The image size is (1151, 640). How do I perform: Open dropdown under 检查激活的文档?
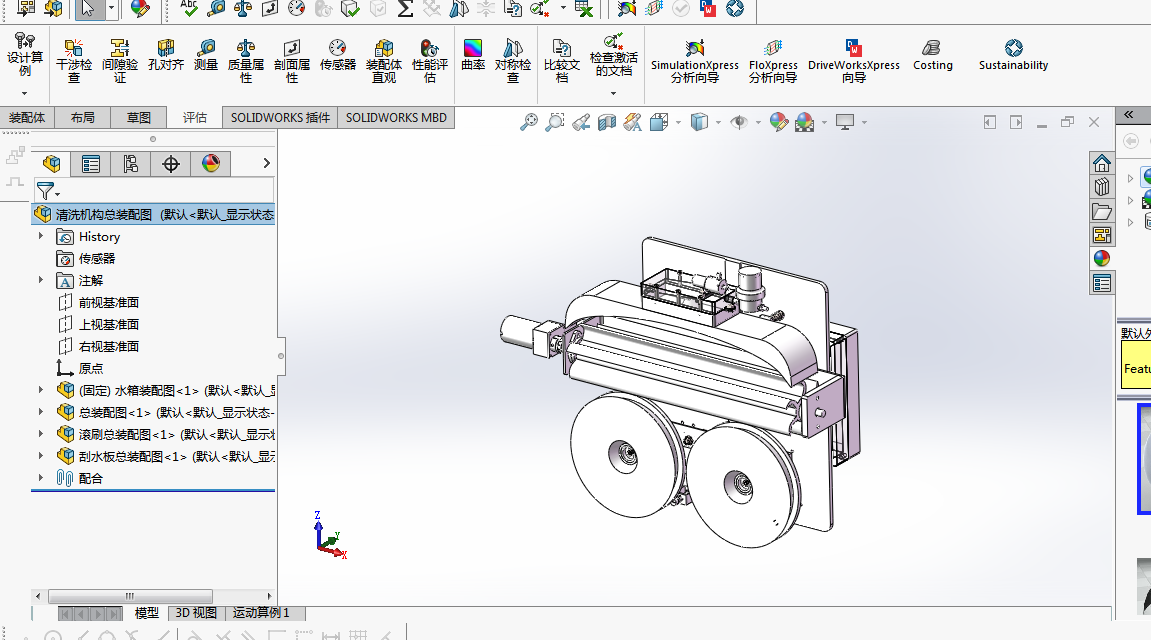pyautogui.click(x=613, y=93)
